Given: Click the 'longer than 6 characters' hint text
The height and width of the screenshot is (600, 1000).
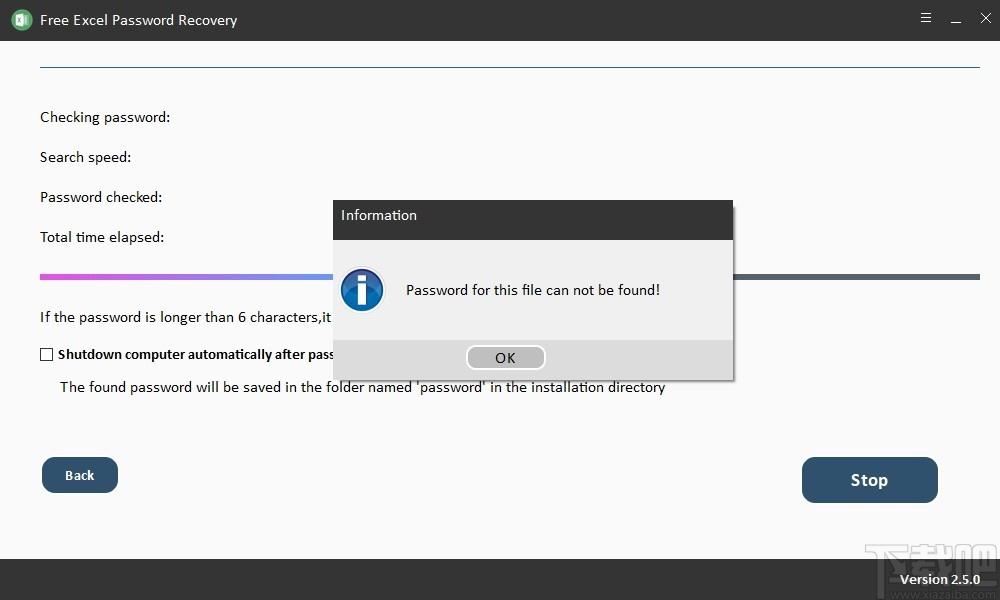Looking at the screenshot, I should point(186,317).
